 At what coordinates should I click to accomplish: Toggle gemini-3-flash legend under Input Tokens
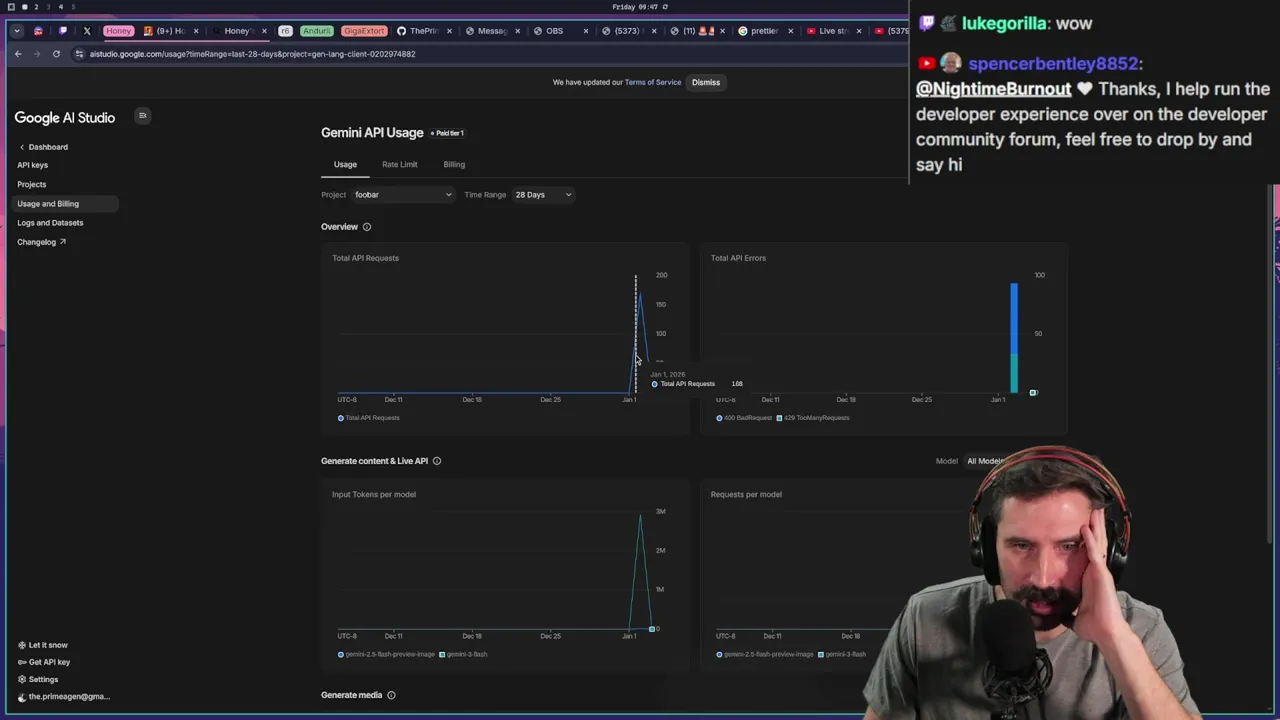464,654
